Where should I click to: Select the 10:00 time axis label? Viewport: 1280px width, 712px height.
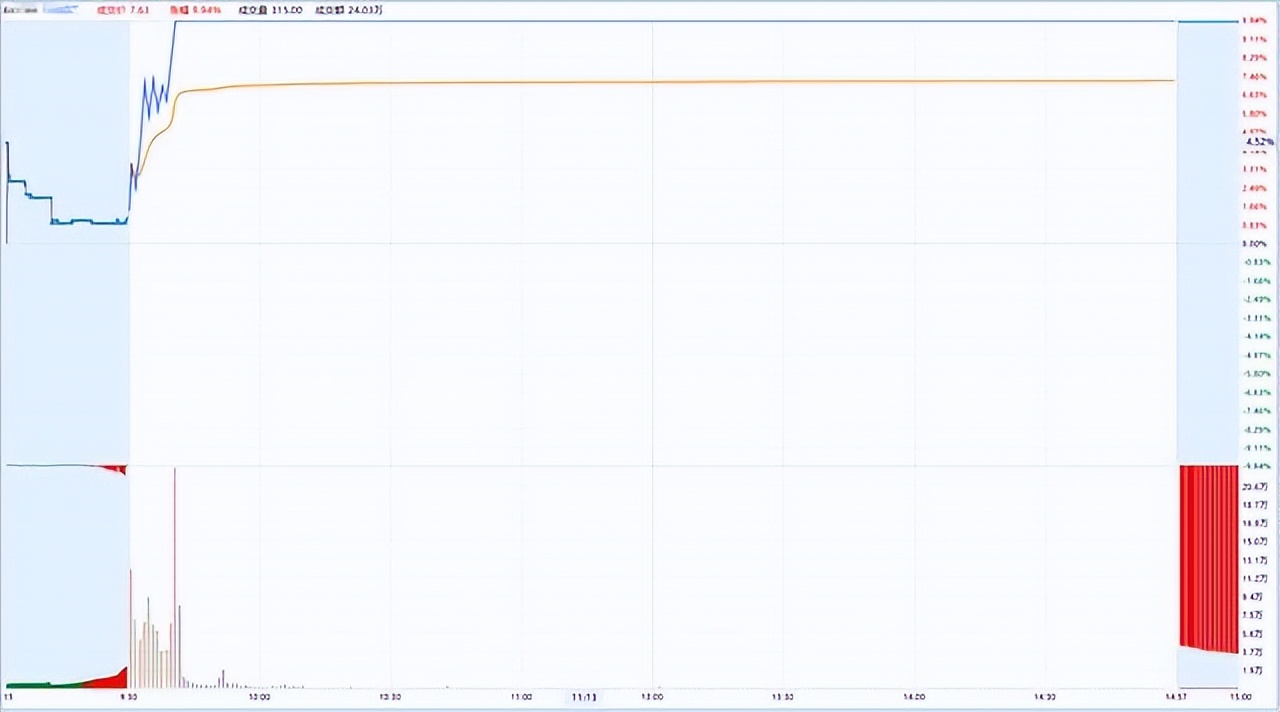tap(259, 696)
